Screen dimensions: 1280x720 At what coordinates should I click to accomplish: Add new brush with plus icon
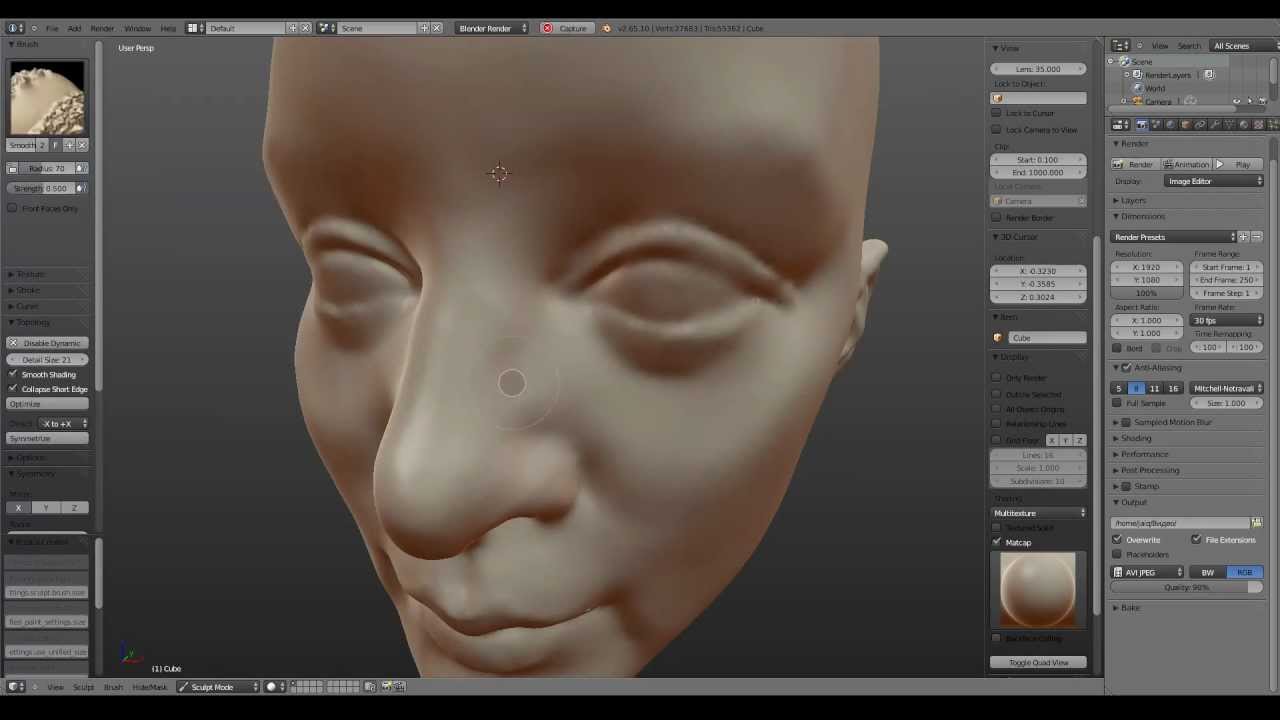[69, 146]
